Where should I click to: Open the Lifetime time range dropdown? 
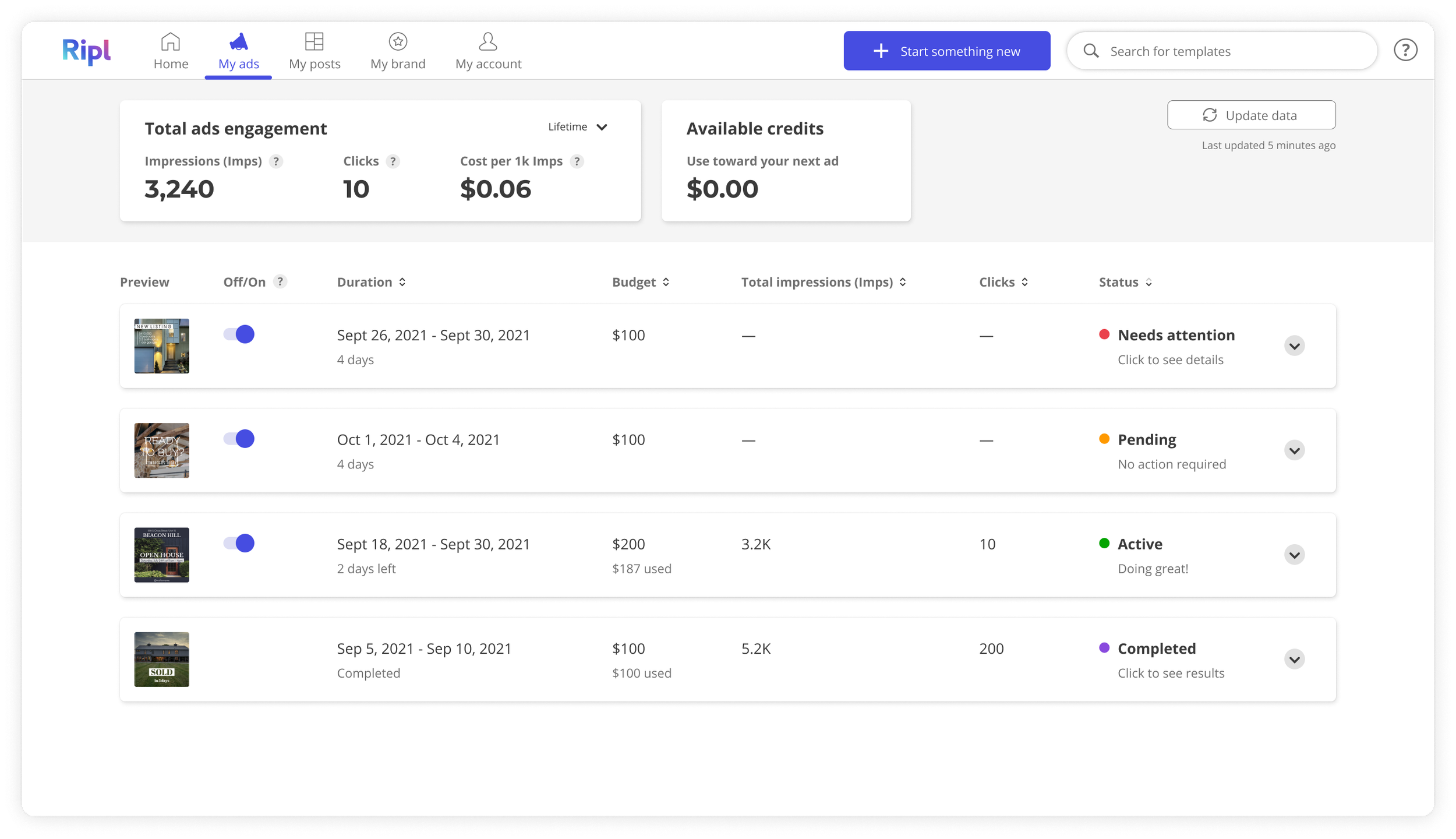[578, 127]
